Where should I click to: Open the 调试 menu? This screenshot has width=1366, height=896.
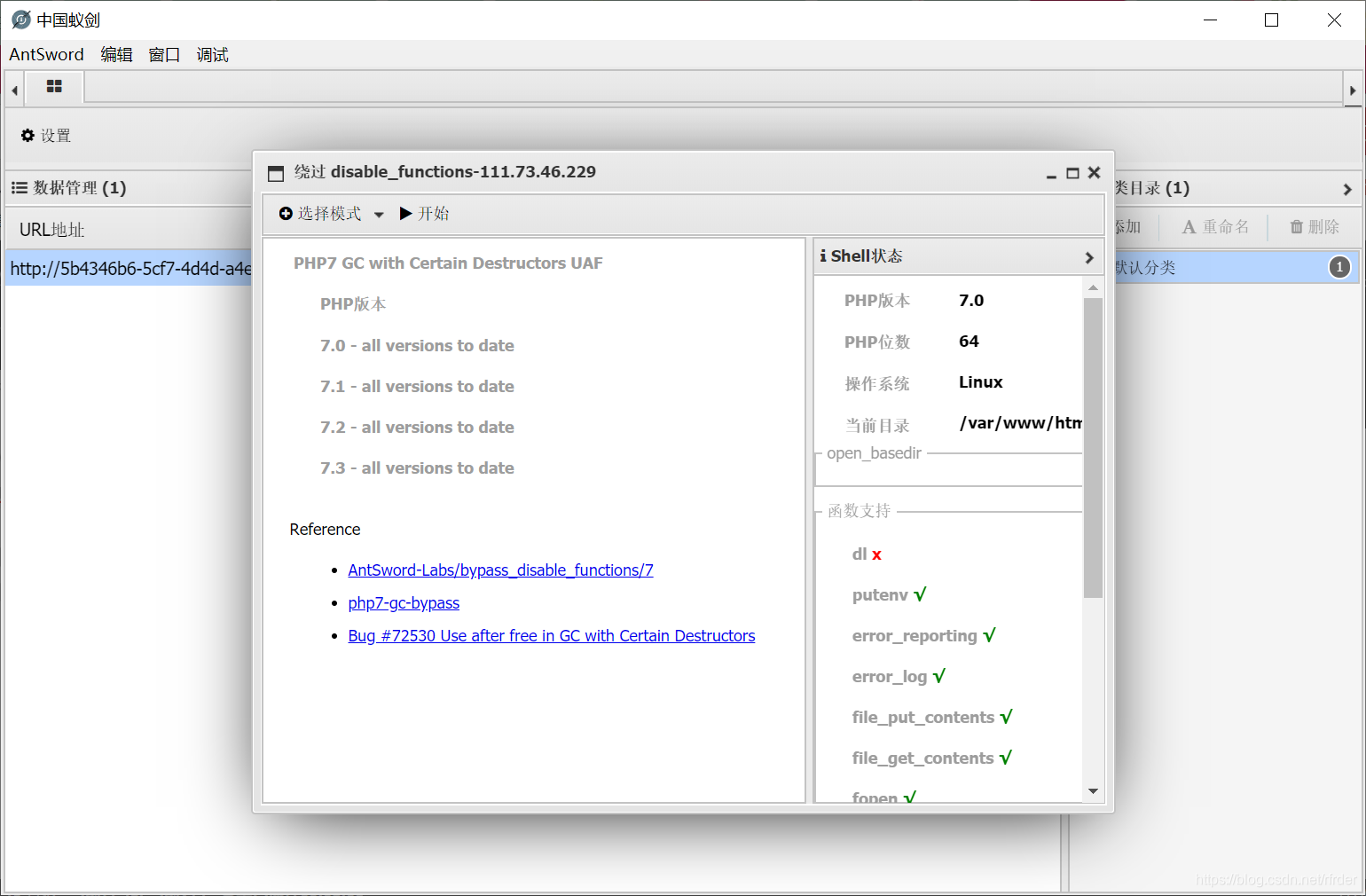coord(212,55)
